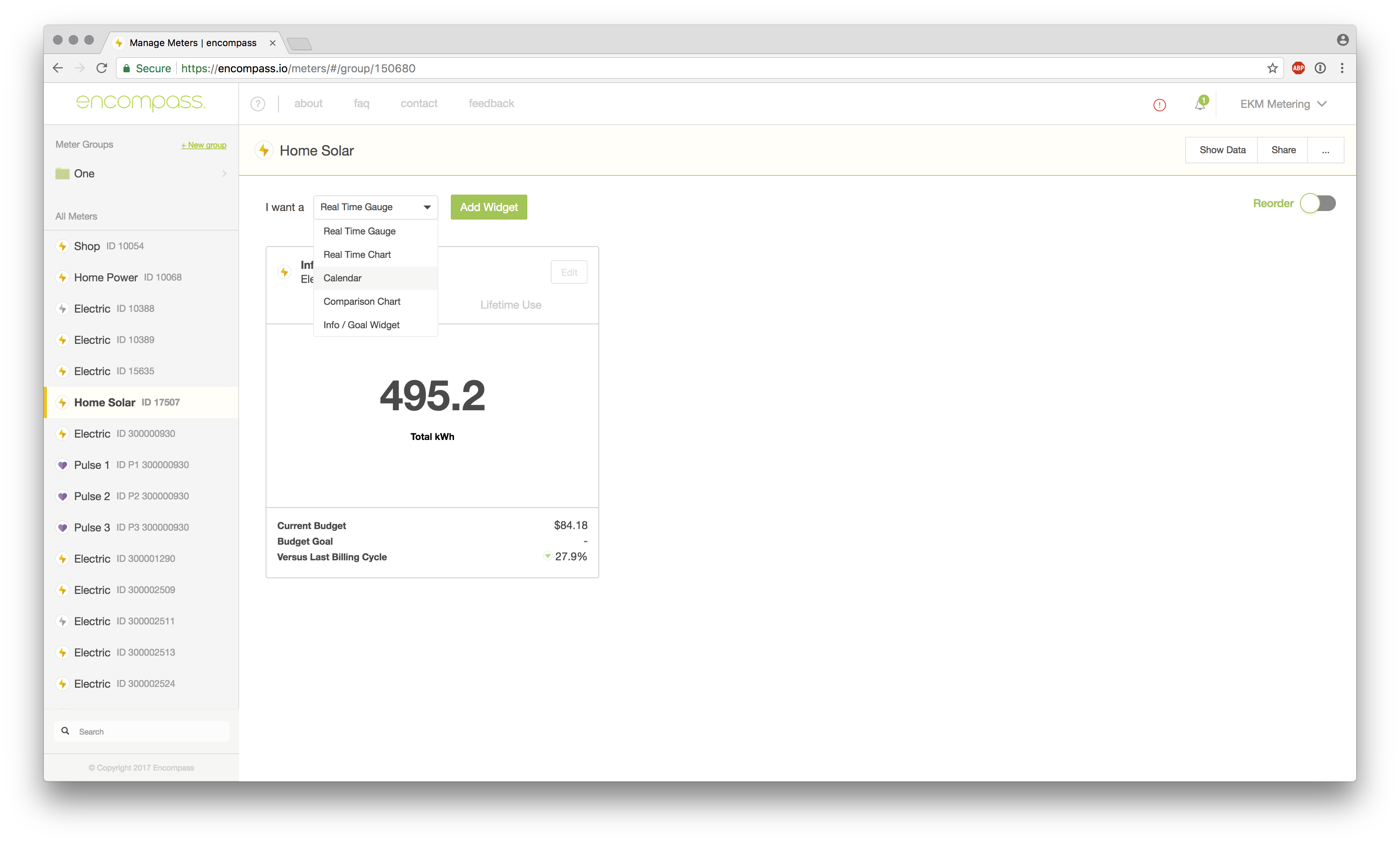Toggle the Reorder switch
The height and width of the screenshot is (844, 1400).
tap(1318, 204)
